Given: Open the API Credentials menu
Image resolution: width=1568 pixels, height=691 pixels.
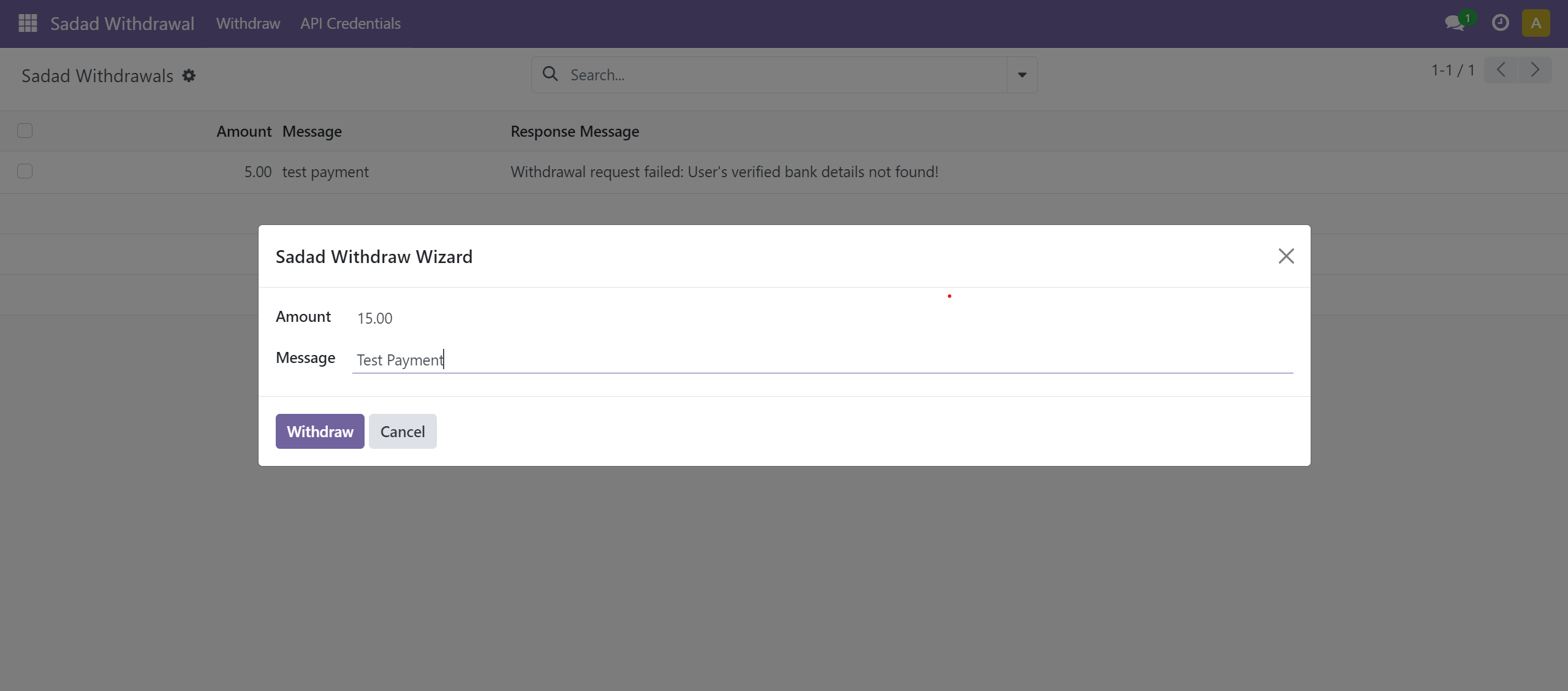Looking at the screenshot, I should (x=350, y=23).
